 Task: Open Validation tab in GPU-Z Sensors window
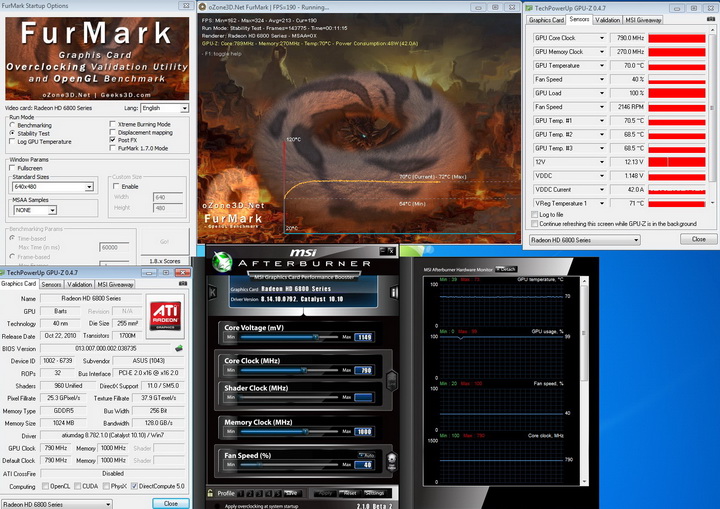[607, 20]
